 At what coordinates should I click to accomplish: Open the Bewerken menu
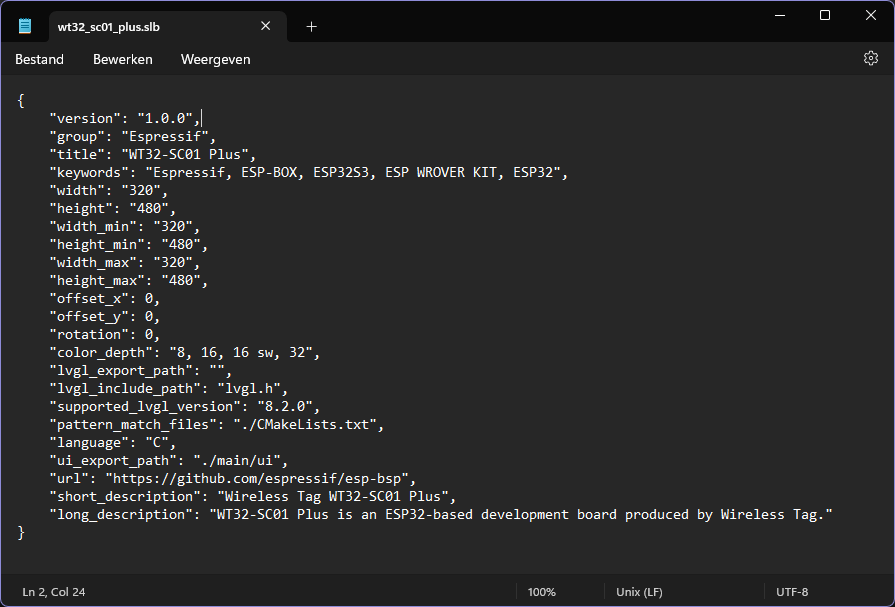(x=123, y=59)
